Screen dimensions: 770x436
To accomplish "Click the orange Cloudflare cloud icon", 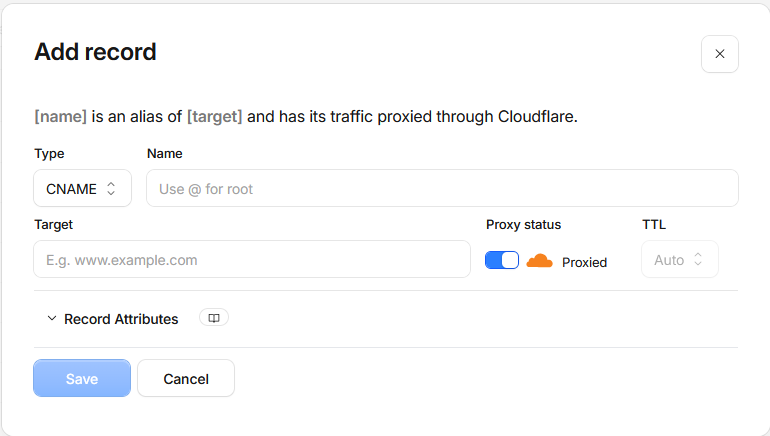I will click(539, 261).
